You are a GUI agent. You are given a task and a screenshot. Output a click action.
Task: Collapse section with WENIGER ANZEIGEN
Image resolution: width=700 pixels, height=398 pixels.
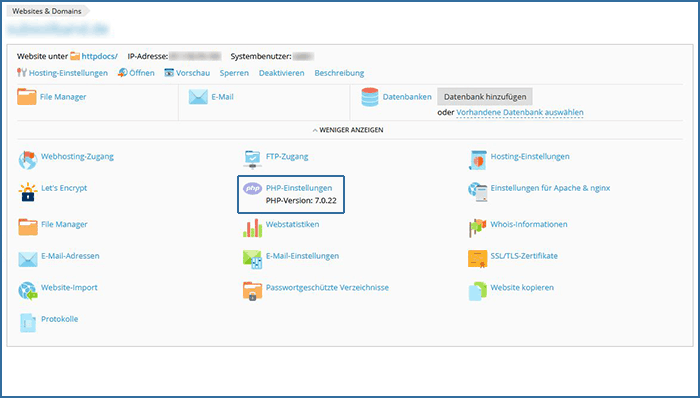(348, 130)
